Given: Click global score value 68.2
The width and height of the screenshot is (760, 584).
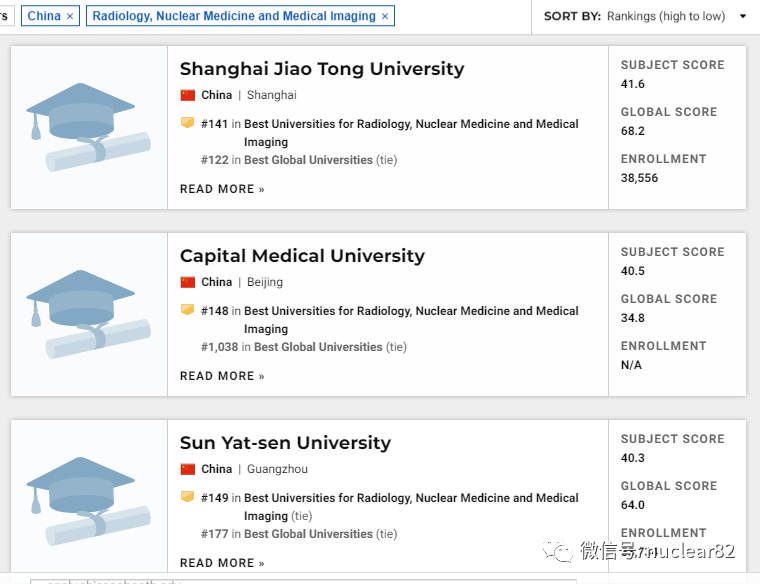Looking at the screenshot, I should point(633,131).
